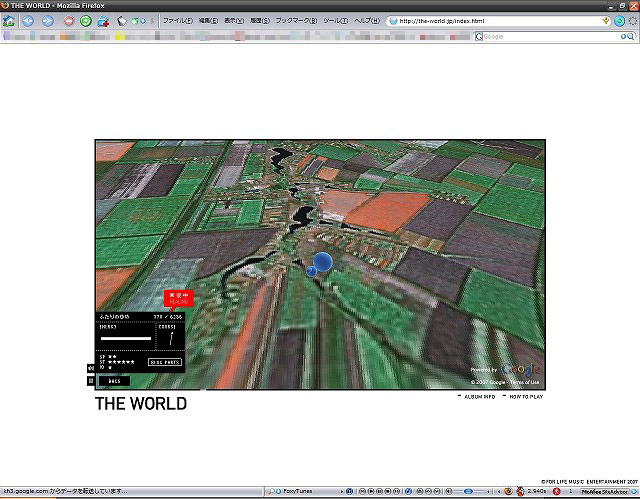Go back with the Back arrow button
Viewport: 640px width, 499px height.
pos(28,20)
